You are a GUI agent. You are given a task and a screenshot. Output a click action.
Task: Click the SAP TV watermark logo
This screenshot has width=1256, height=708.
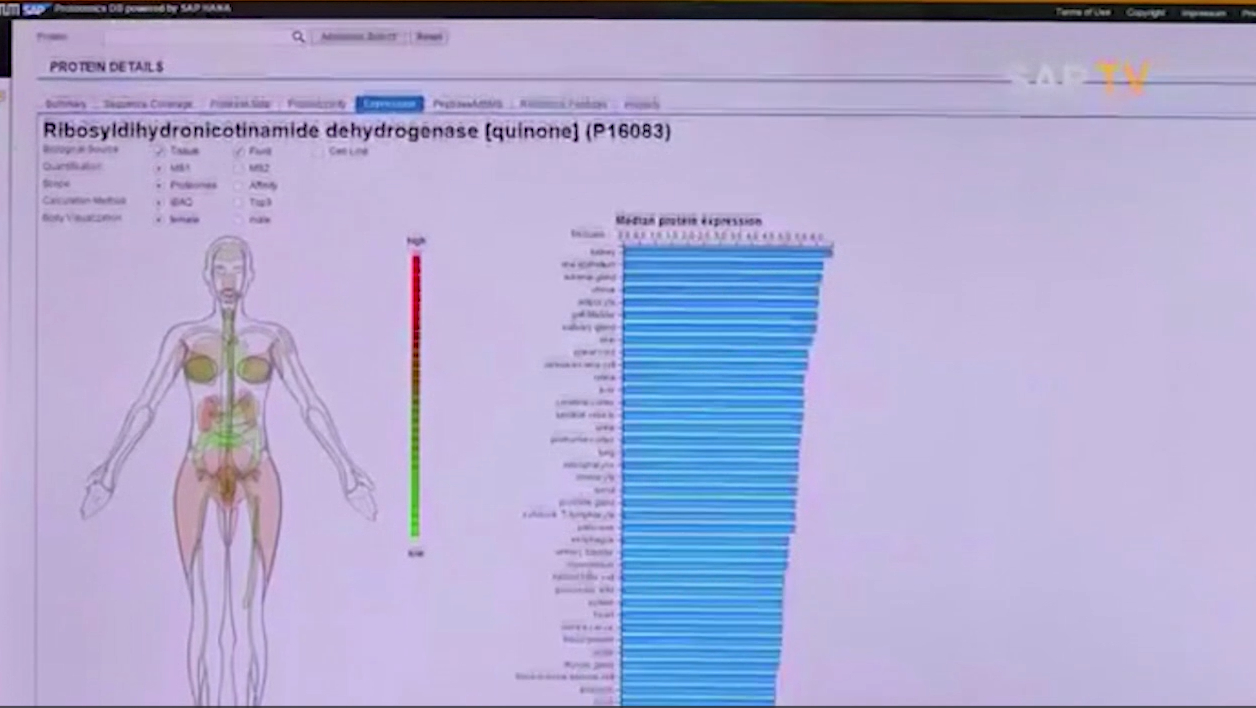coord(1080,78)
